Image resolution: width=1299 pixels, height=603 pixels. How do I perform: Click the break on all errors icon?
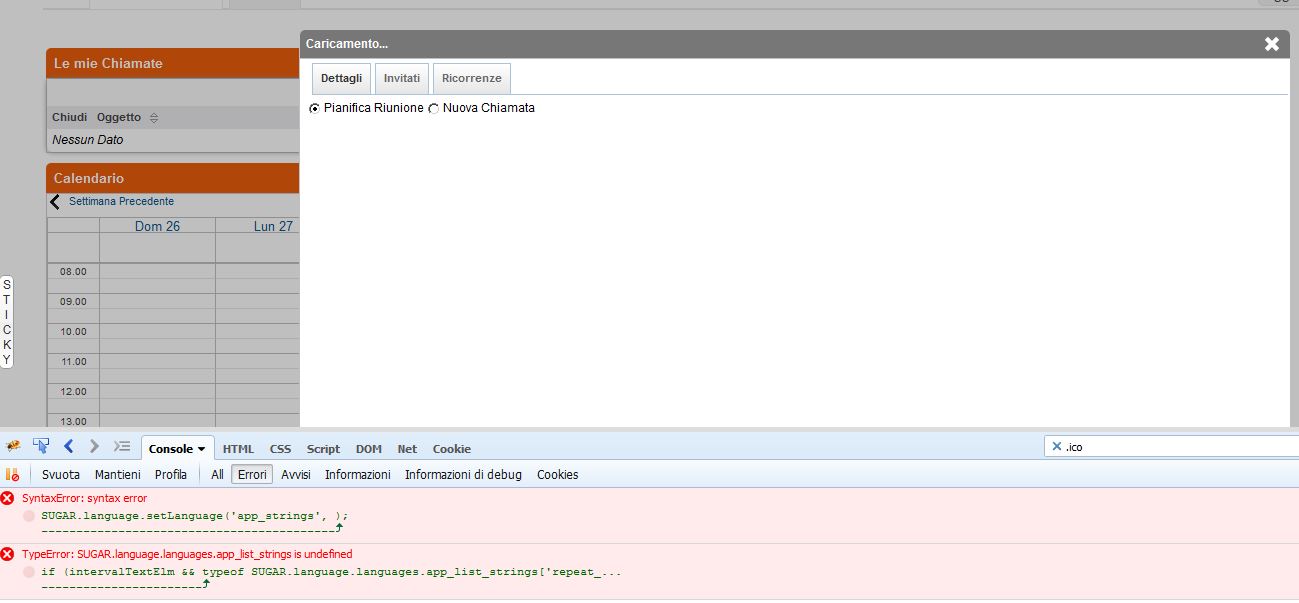12,474
